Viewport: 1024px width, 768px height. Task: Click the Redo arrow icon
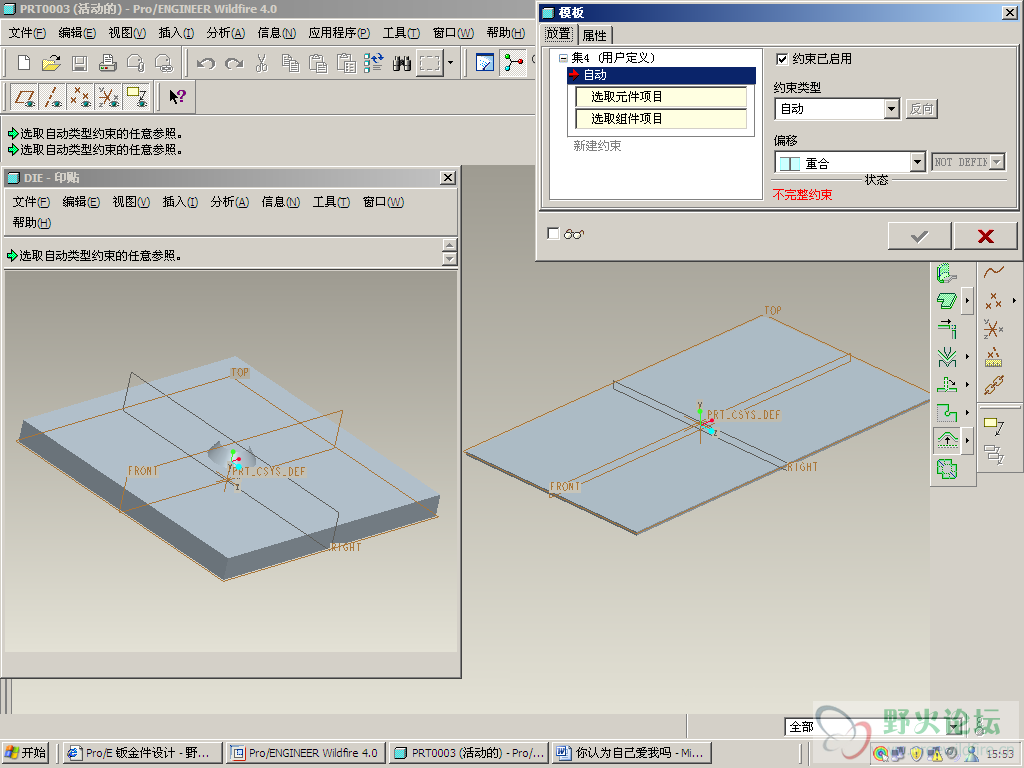[234, 63]
